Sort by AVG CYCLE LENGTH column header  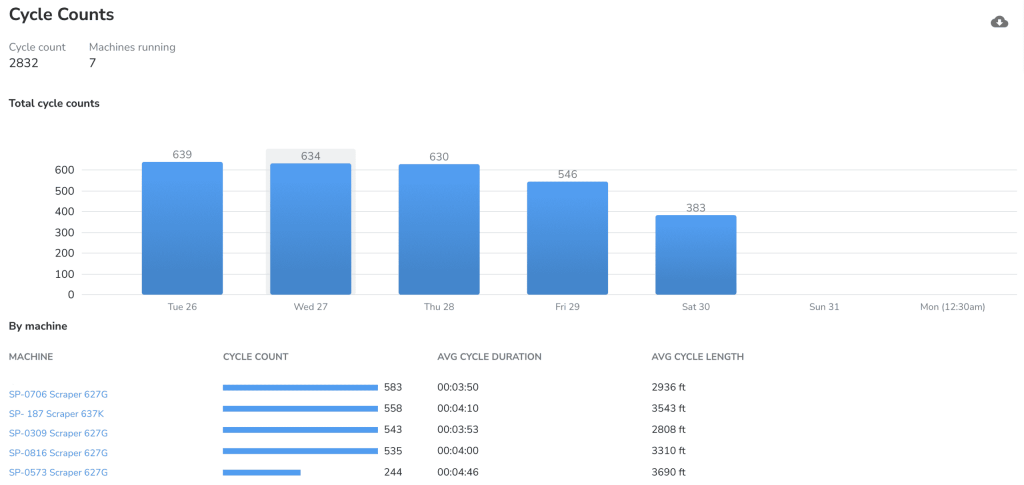tap(697, 357)
